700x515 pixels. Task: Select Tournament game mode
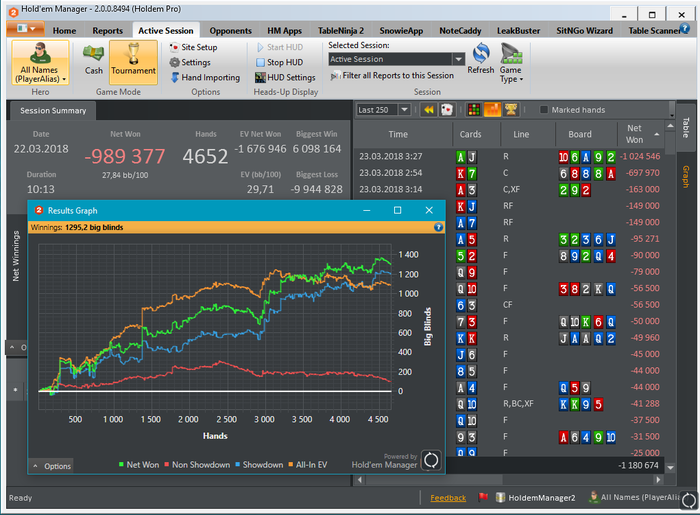pyautogui.click(x=133, y=62)
